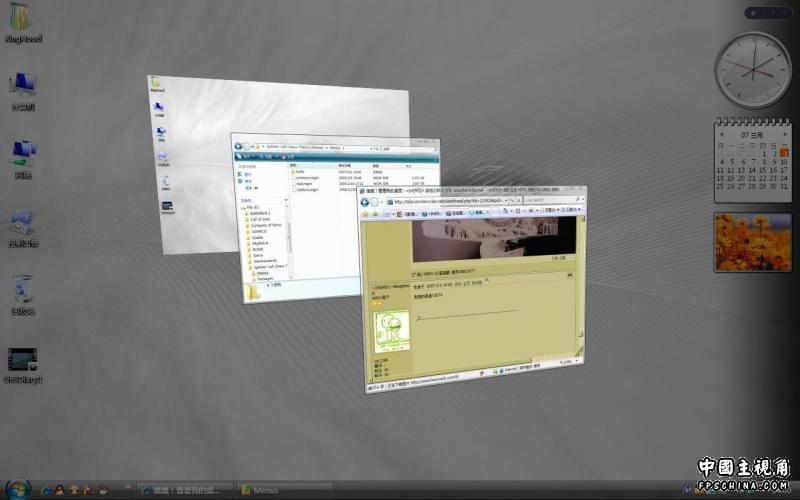Select Company of Heroes folder in tree
Viewport: 800px width, 500px height.
pyautogui.click(x=265, y=225)
